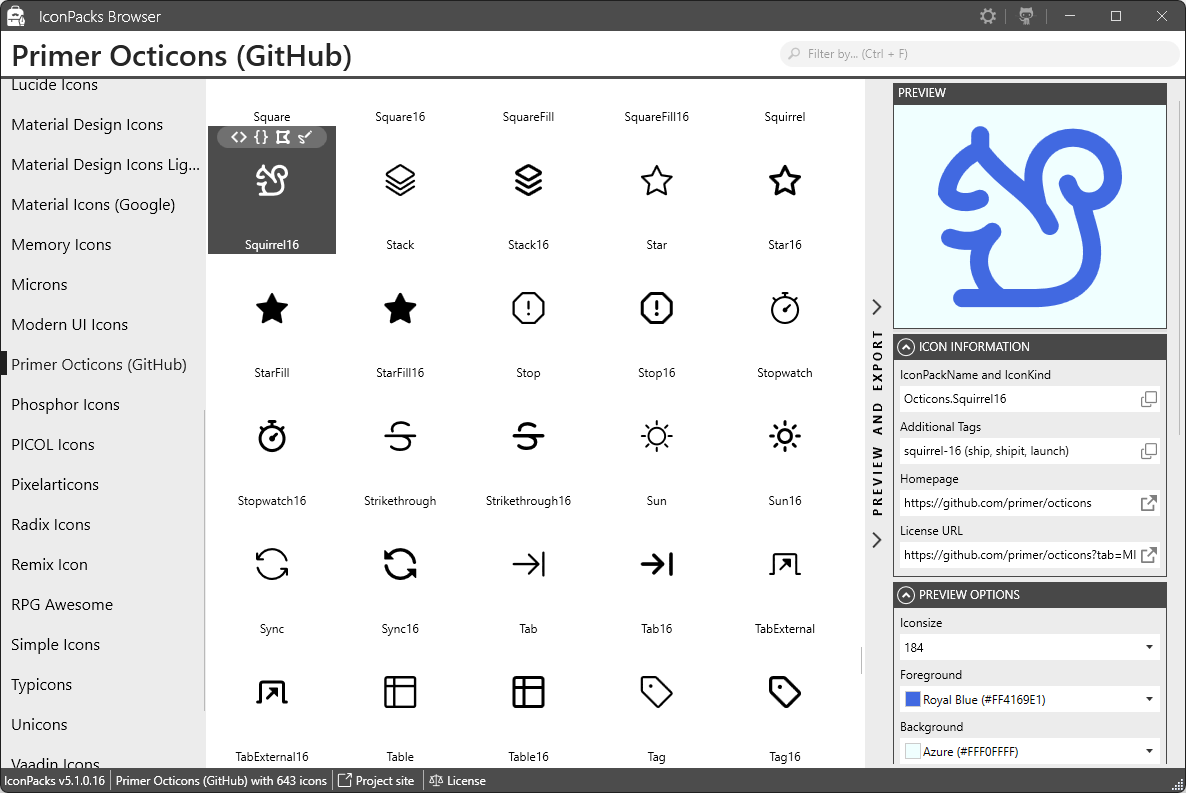Collapse the Preview Options section
The height and width of the screenshot is (793, 1186).
(x=906, y=595)
